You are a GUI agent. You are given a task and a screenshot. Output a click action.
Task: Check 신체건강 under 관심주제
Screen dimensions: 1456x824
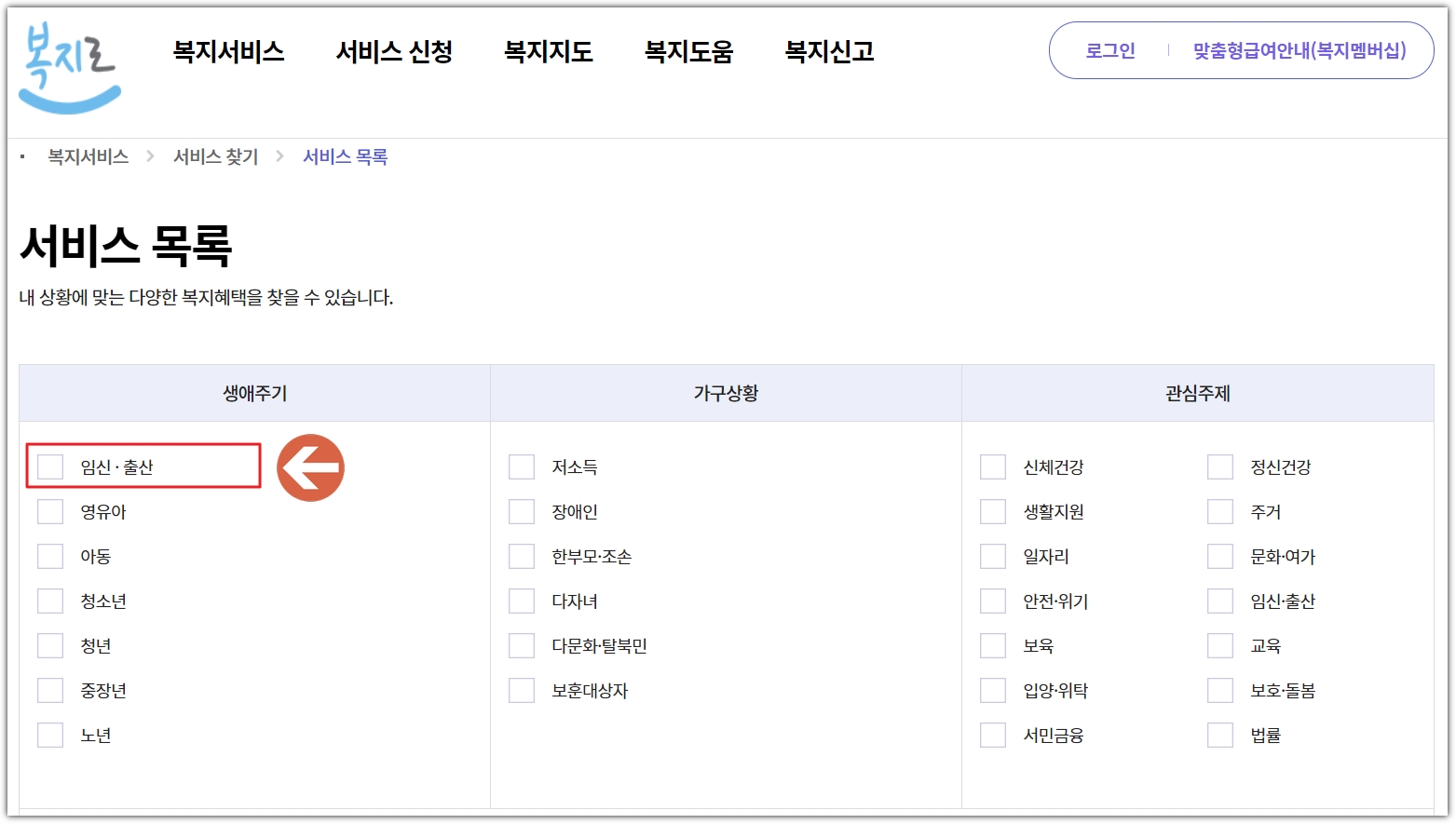993,466
